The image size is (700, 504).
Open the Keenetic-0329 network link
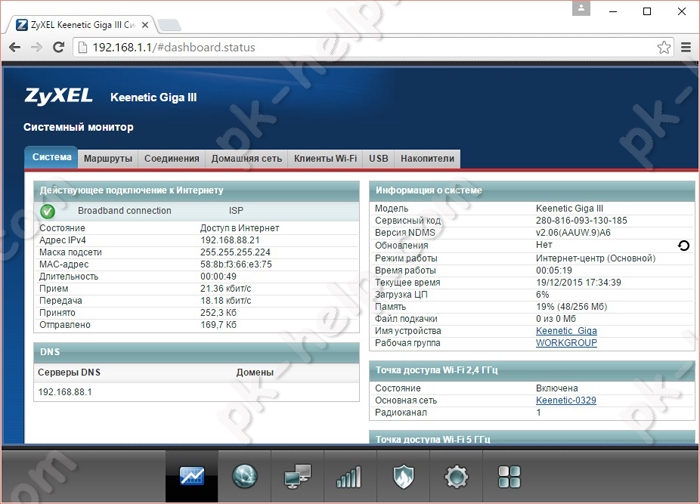[566, 400]
